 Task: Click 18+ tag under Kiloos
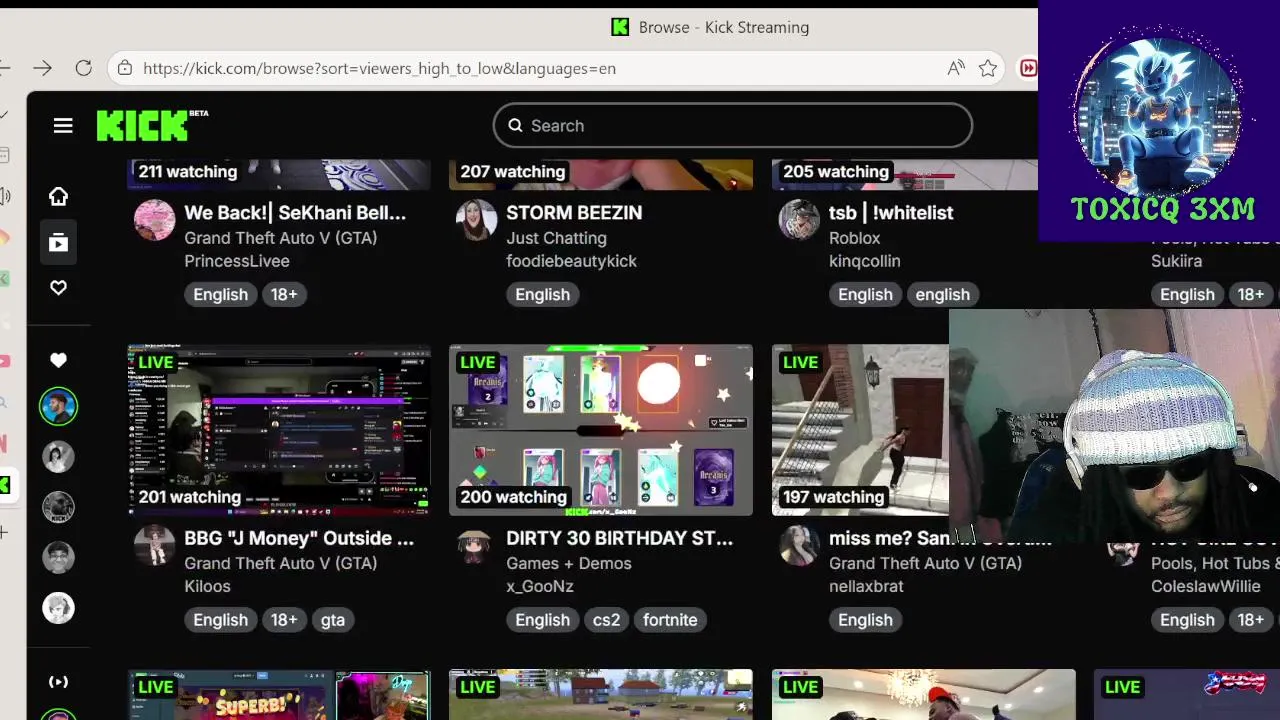tap(284, 620)
